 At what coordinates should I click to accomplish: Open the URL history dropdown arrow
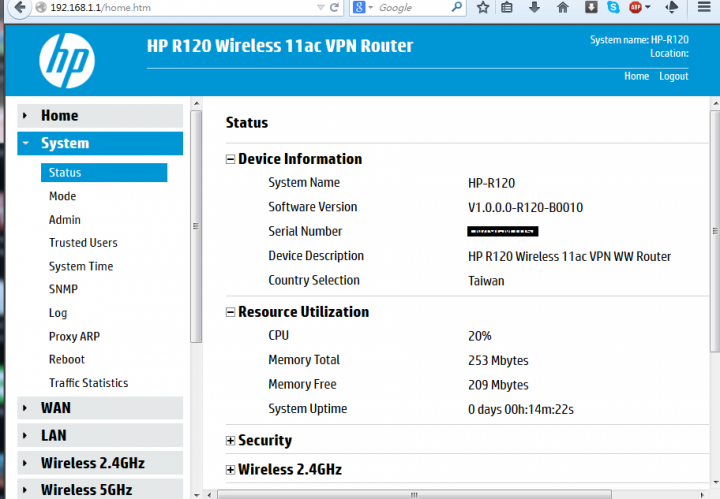[x=321, y=8]
